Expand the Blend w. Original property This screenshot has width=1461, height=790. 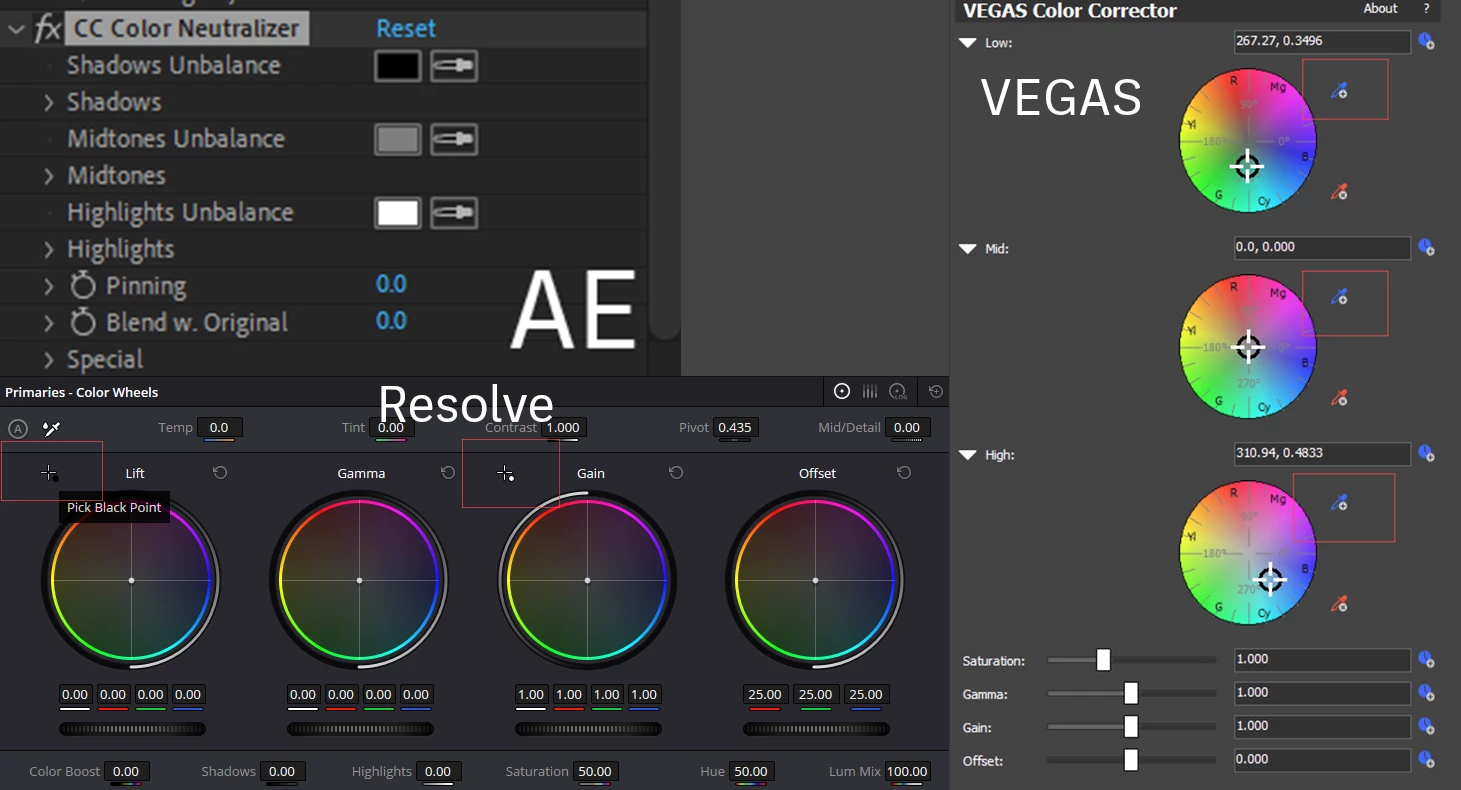point(49,323)
